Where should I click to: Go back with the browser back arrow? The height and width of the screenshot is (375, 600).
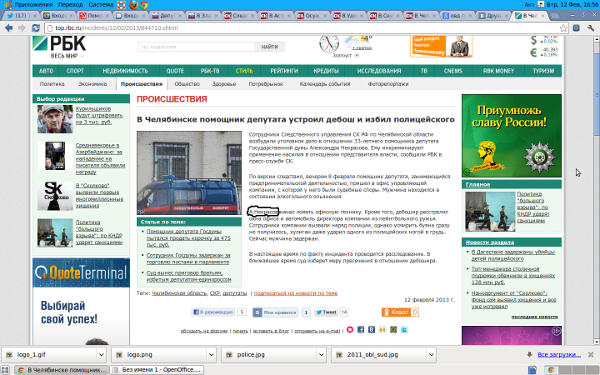point(9,28)
